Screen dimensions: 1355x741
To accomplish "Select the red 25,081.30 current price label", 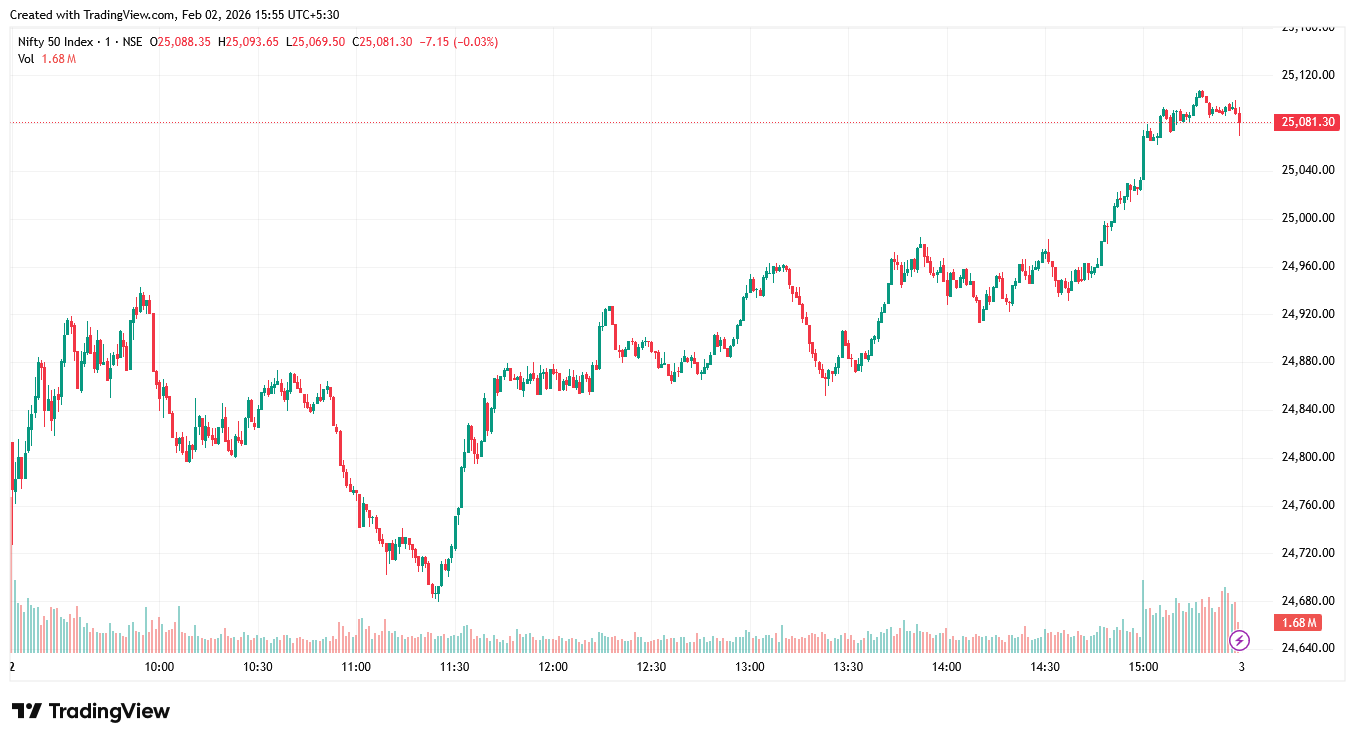I will [1309, 122].
